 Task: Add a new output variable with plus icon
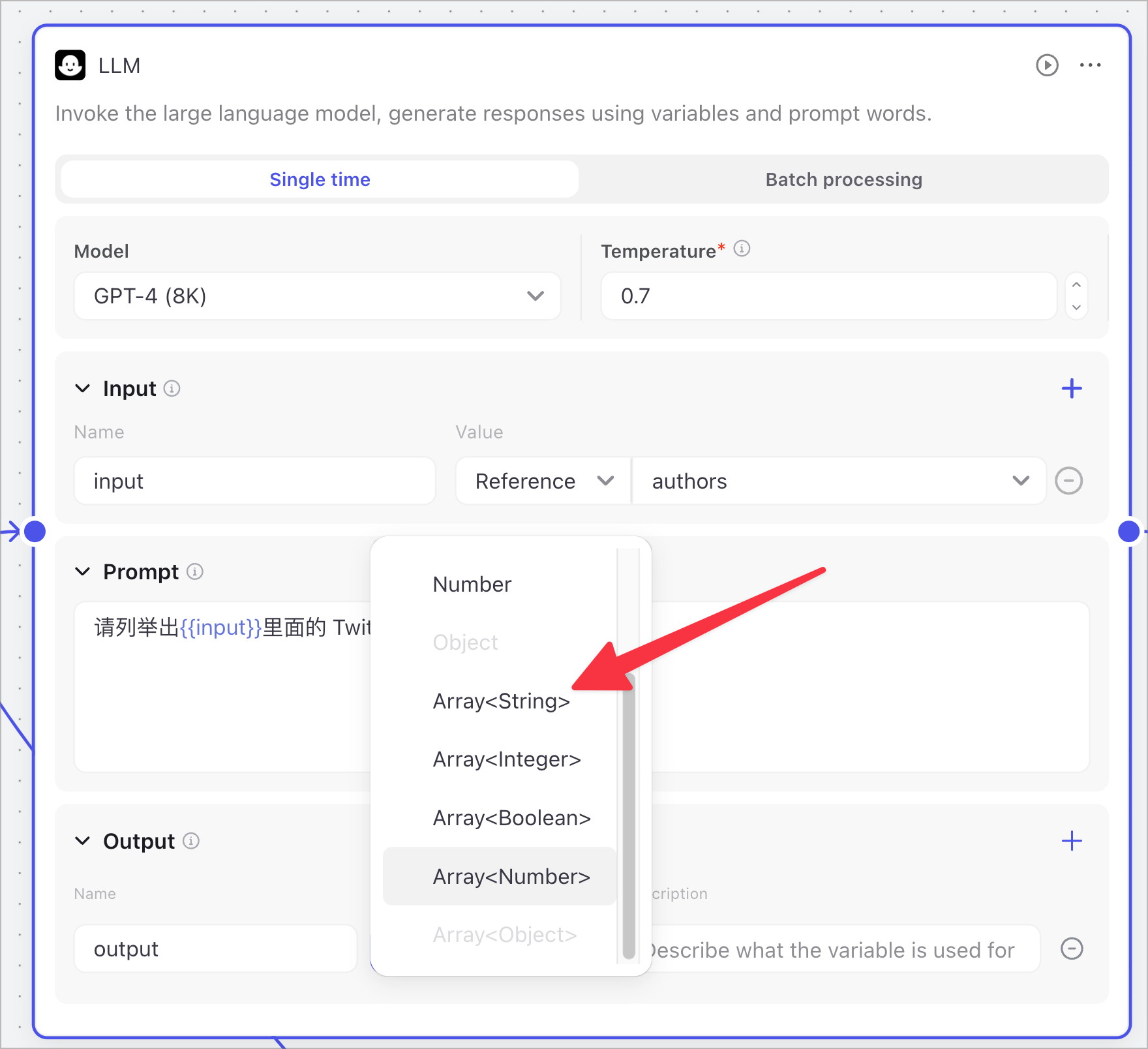tap(1071, 841)
